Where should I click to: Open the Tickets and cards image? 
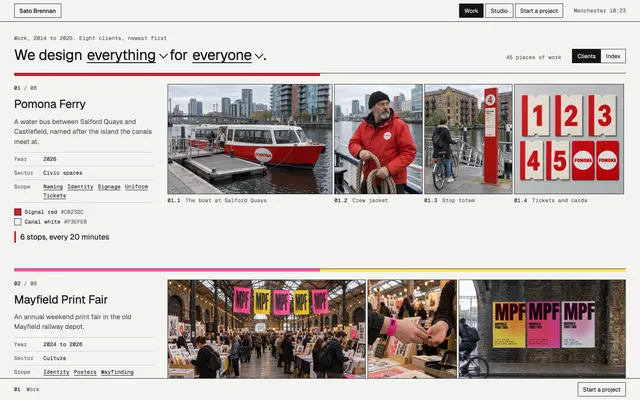pyautogui.click(x=569, y=139)
